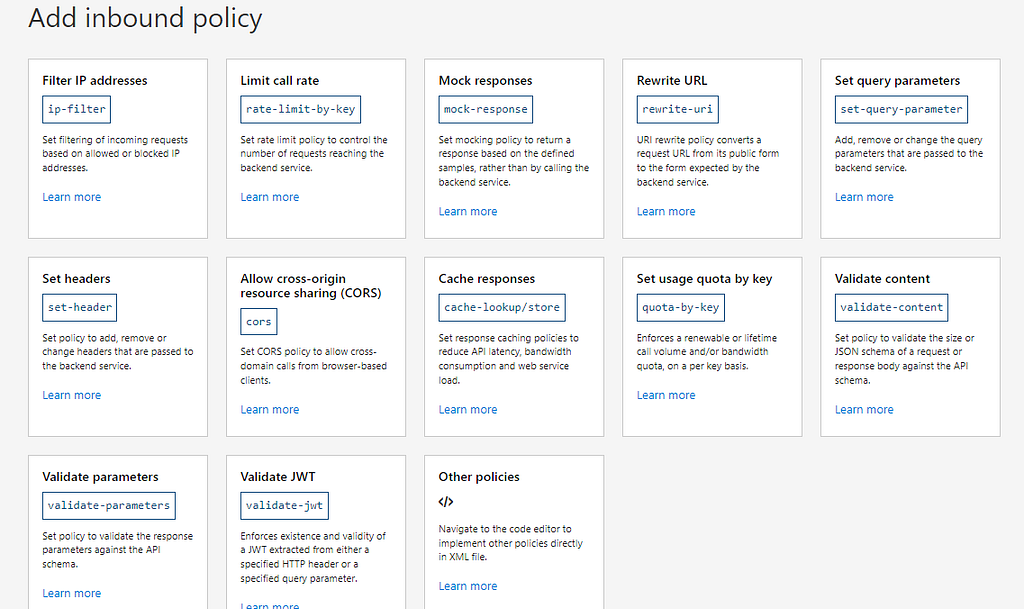Select the ip-filter policy tag
This screenshot has height=609, width=1024.
click(x=76, y=109)
